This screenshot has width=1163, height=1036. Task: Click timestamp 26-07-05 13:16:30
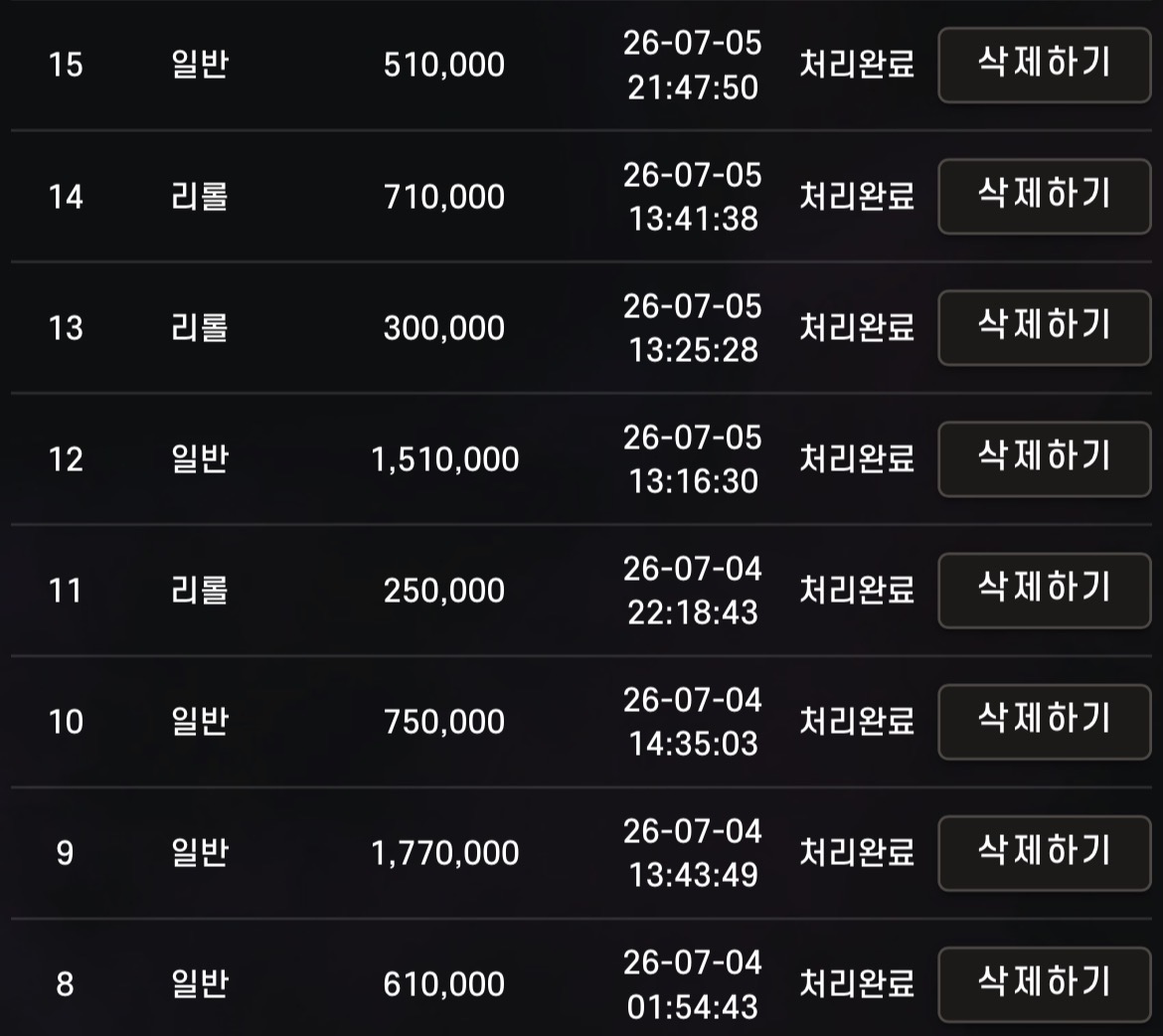[693, 459]
